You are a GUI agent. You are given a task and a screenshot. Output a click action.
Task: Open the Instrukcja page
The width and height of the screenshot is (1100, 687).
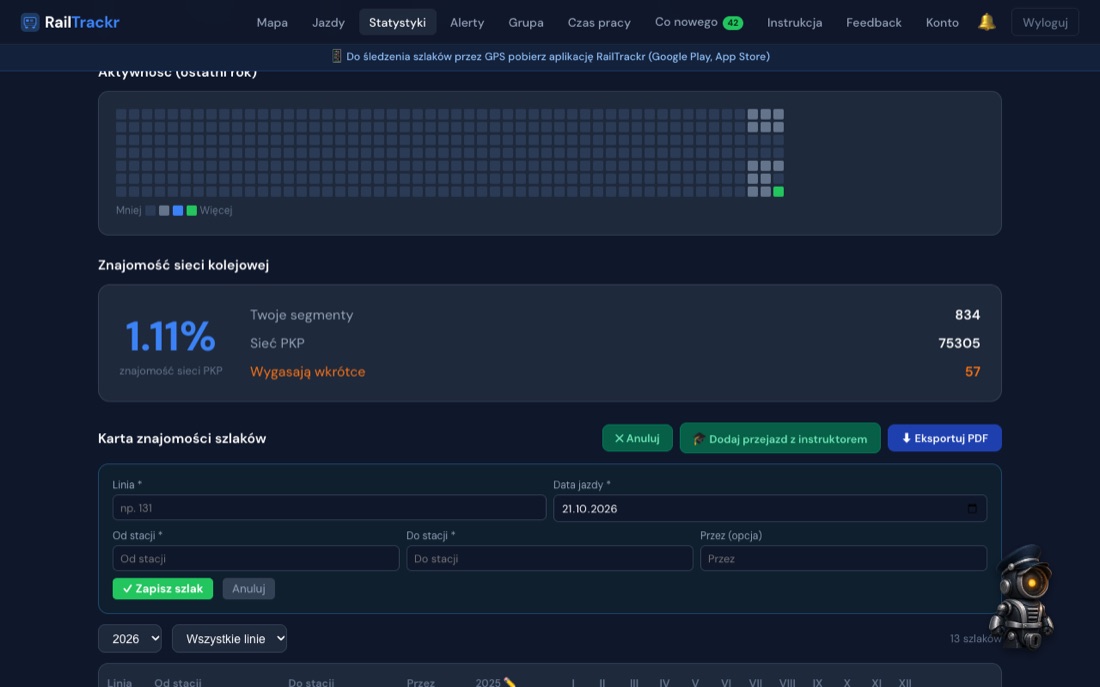[x=794, y=22]
